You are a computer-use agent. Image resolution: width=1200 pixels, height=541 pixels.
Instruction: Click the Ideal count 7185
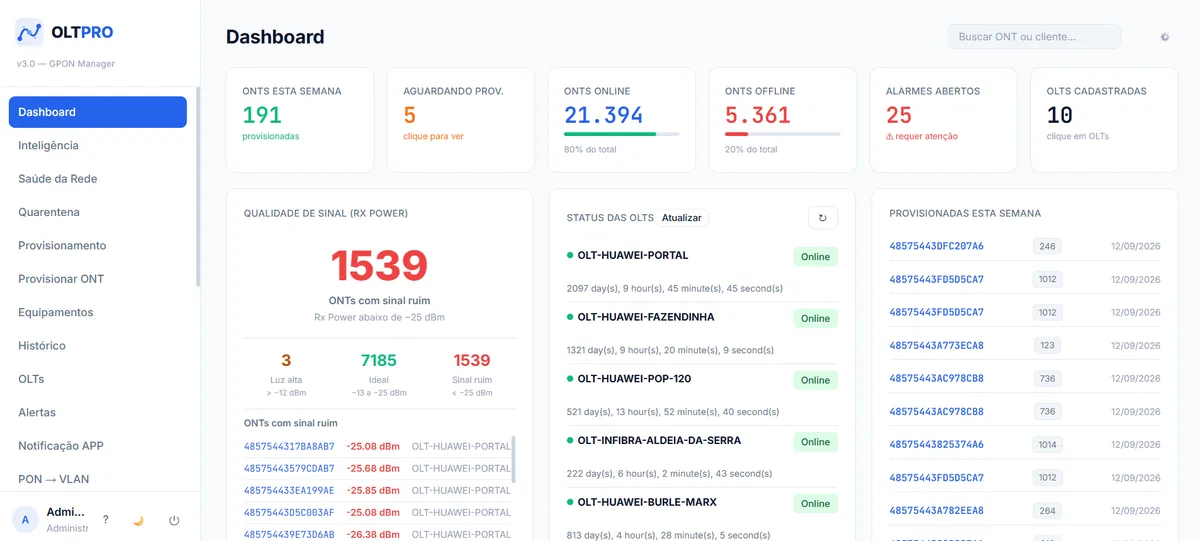pyautogui.click(x=379, y=360)
